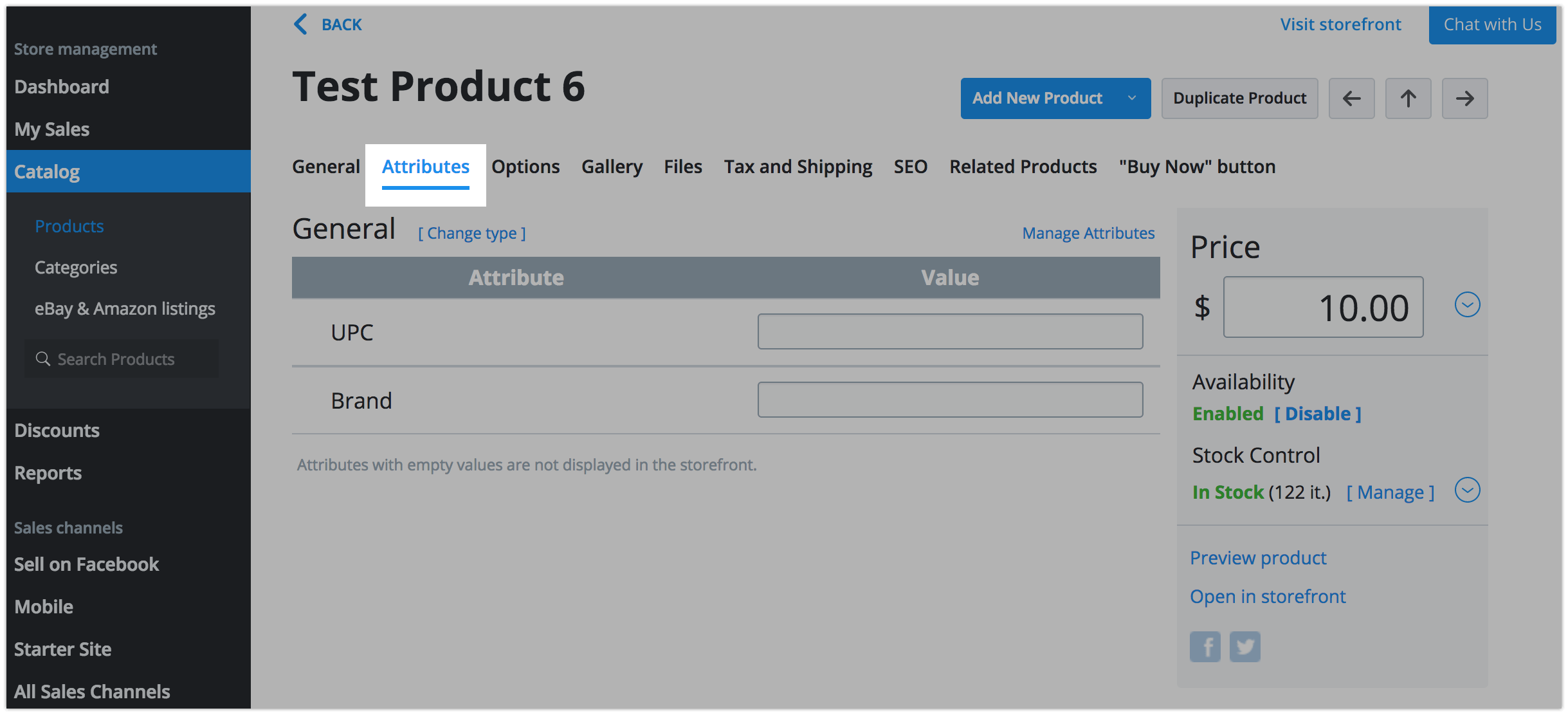Share product on Facebook icon

click(x=1205, y=646)
